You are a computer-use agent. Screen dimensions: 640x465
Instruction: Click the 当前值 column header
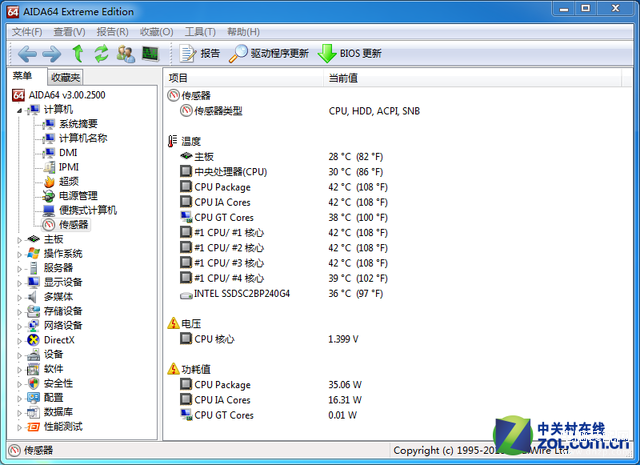click(473, 78)
